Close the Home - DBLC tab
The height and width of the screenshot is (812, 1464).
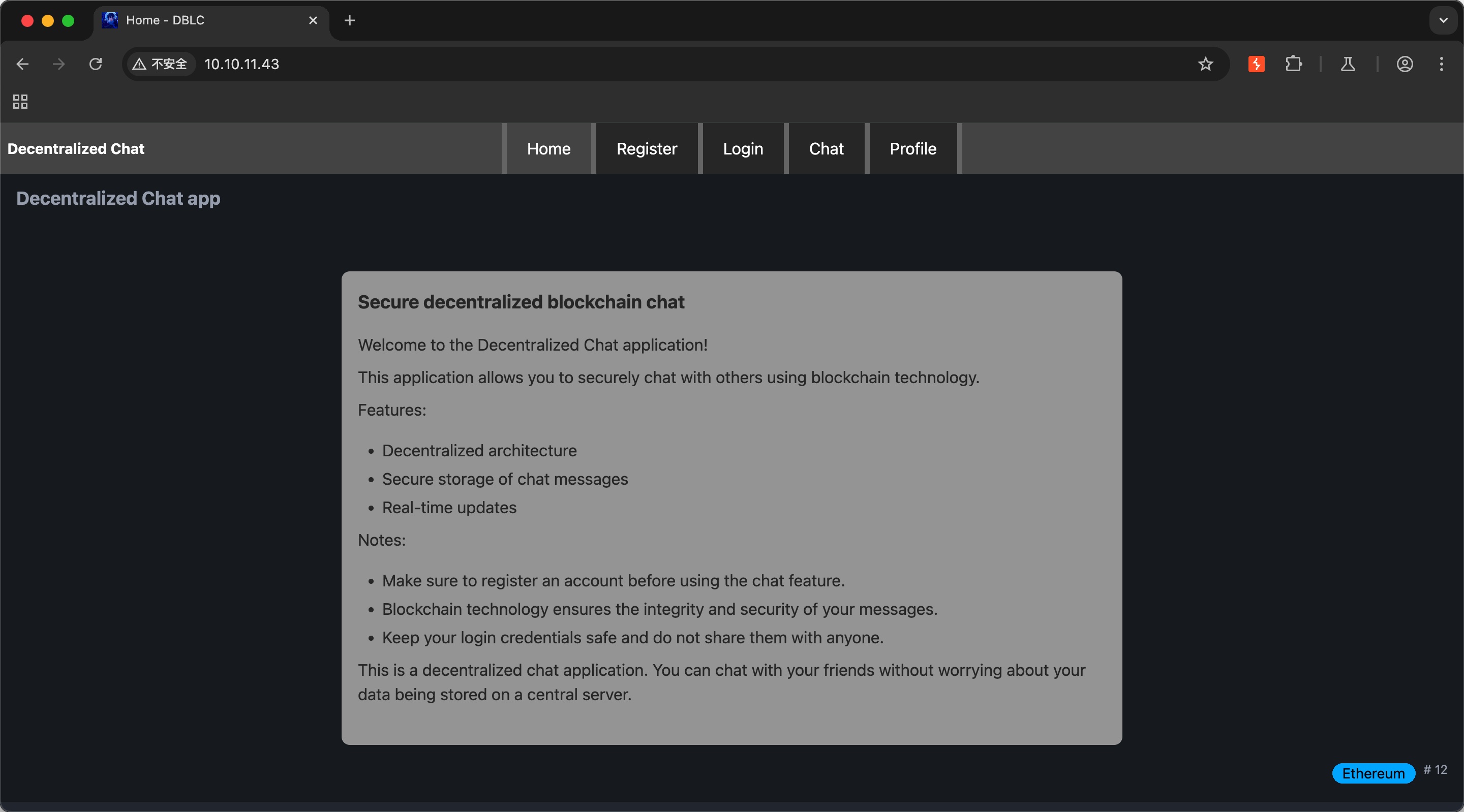pyautogui.click(x=313, y=20)
